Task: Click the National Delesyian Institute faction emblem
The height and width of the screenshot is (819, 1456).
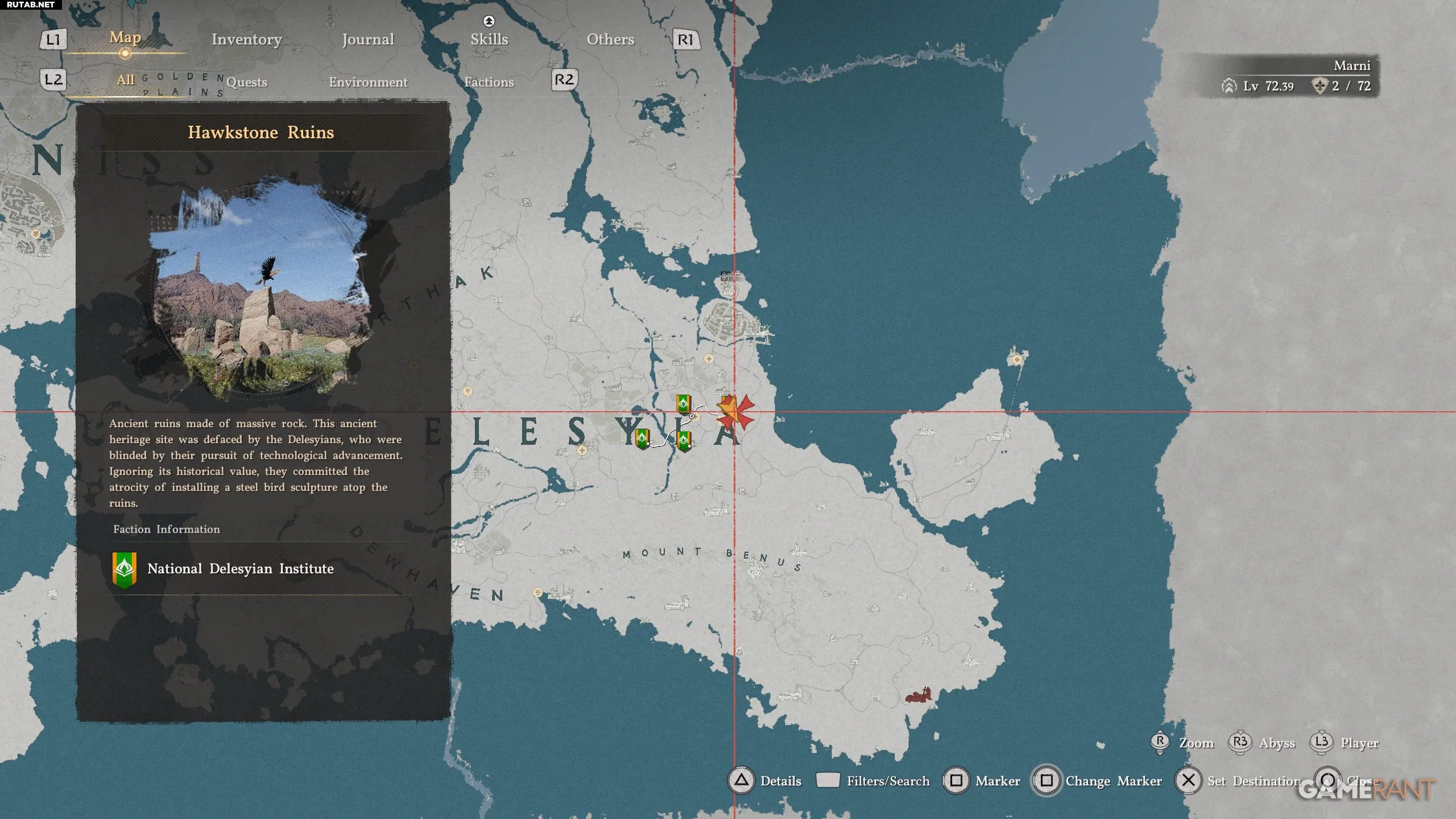Action: [x=124, y=570]
